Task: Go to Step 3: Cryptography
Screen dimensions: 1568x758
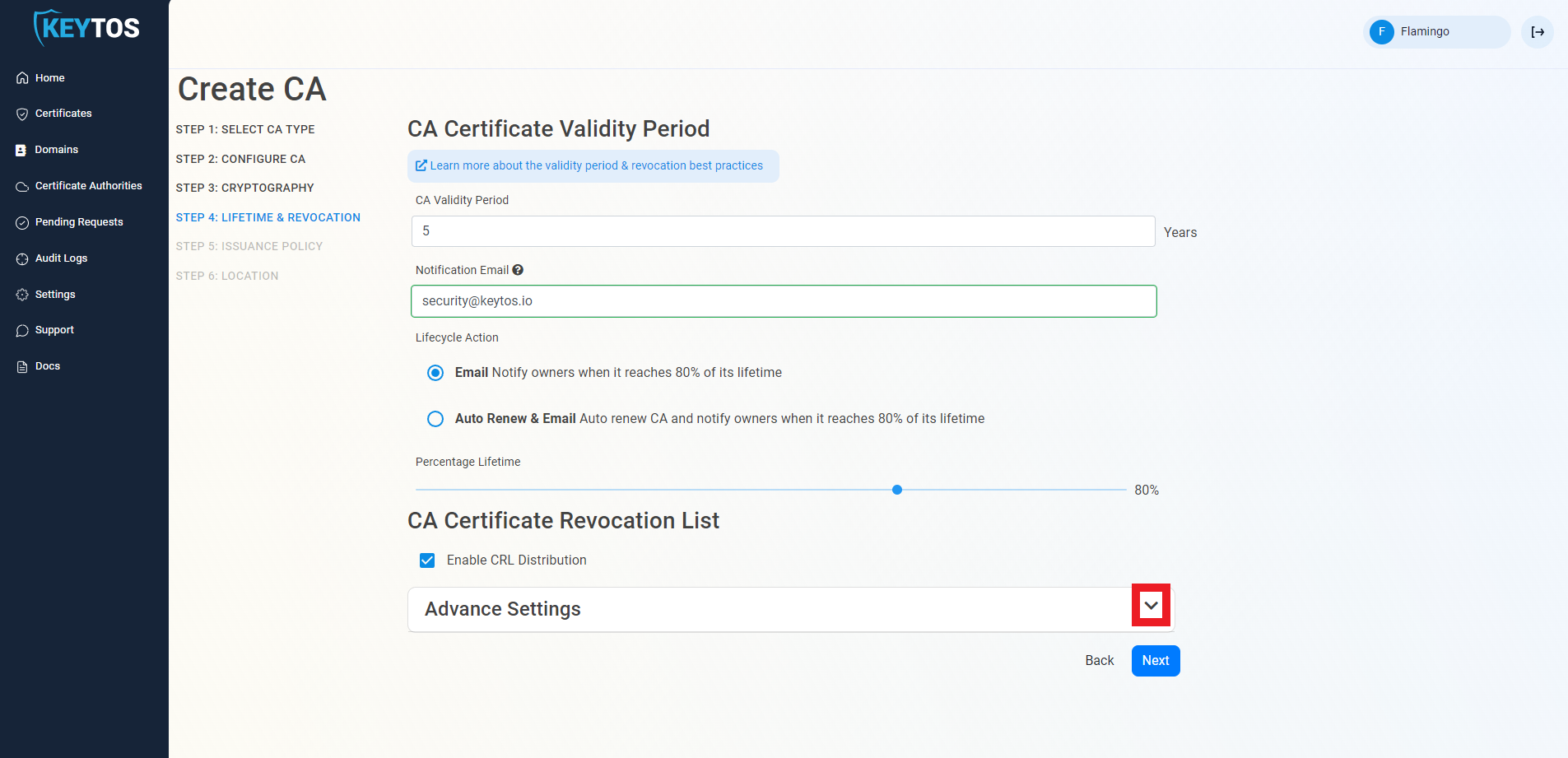Action: coord(244,188)
